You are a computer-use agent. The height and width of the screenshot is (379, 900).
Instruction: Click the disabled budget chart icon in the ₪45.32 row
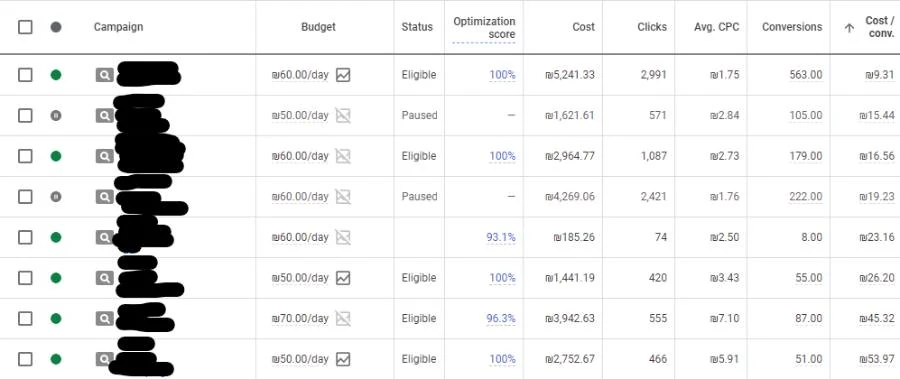[343, 319]
